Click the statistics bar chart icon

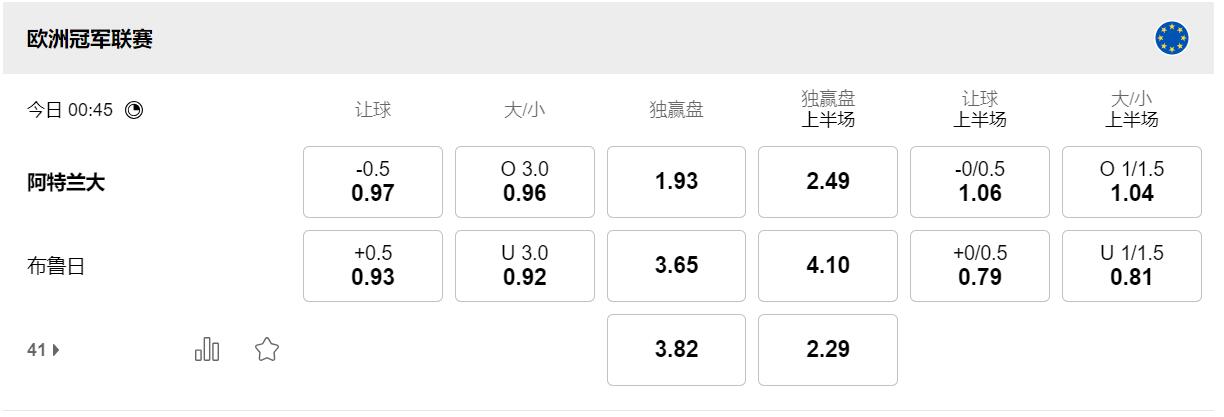pos(207,350)
